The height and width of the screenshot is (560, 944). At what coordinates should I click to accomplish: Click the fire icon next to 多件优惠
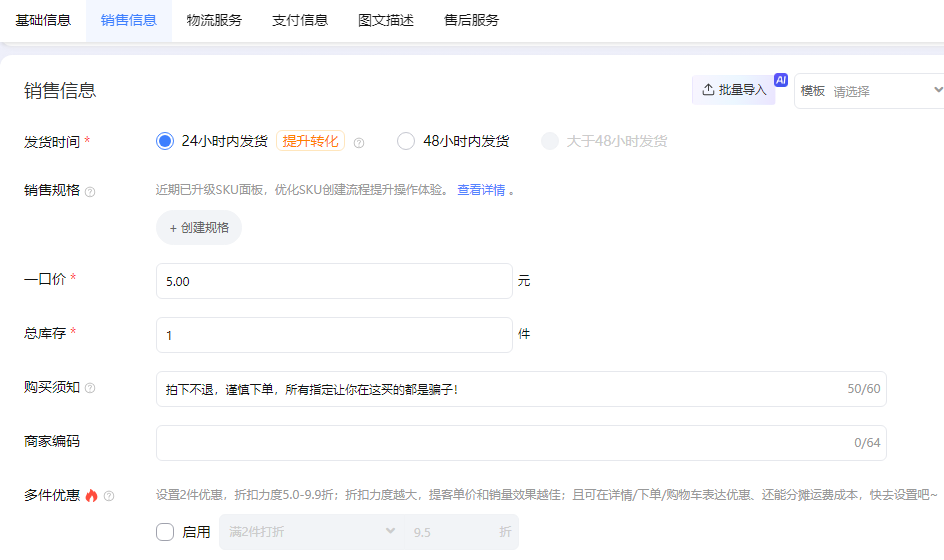(92, 495)
